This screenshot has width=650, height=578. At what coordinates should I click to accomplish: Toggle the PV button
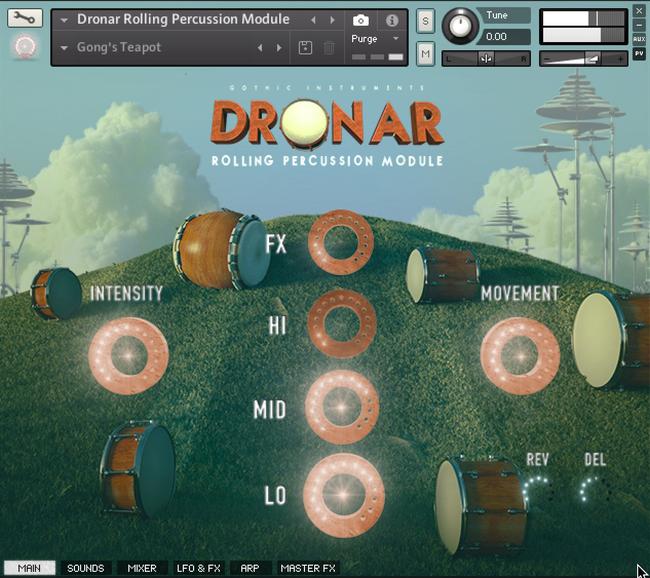(639, 53)
